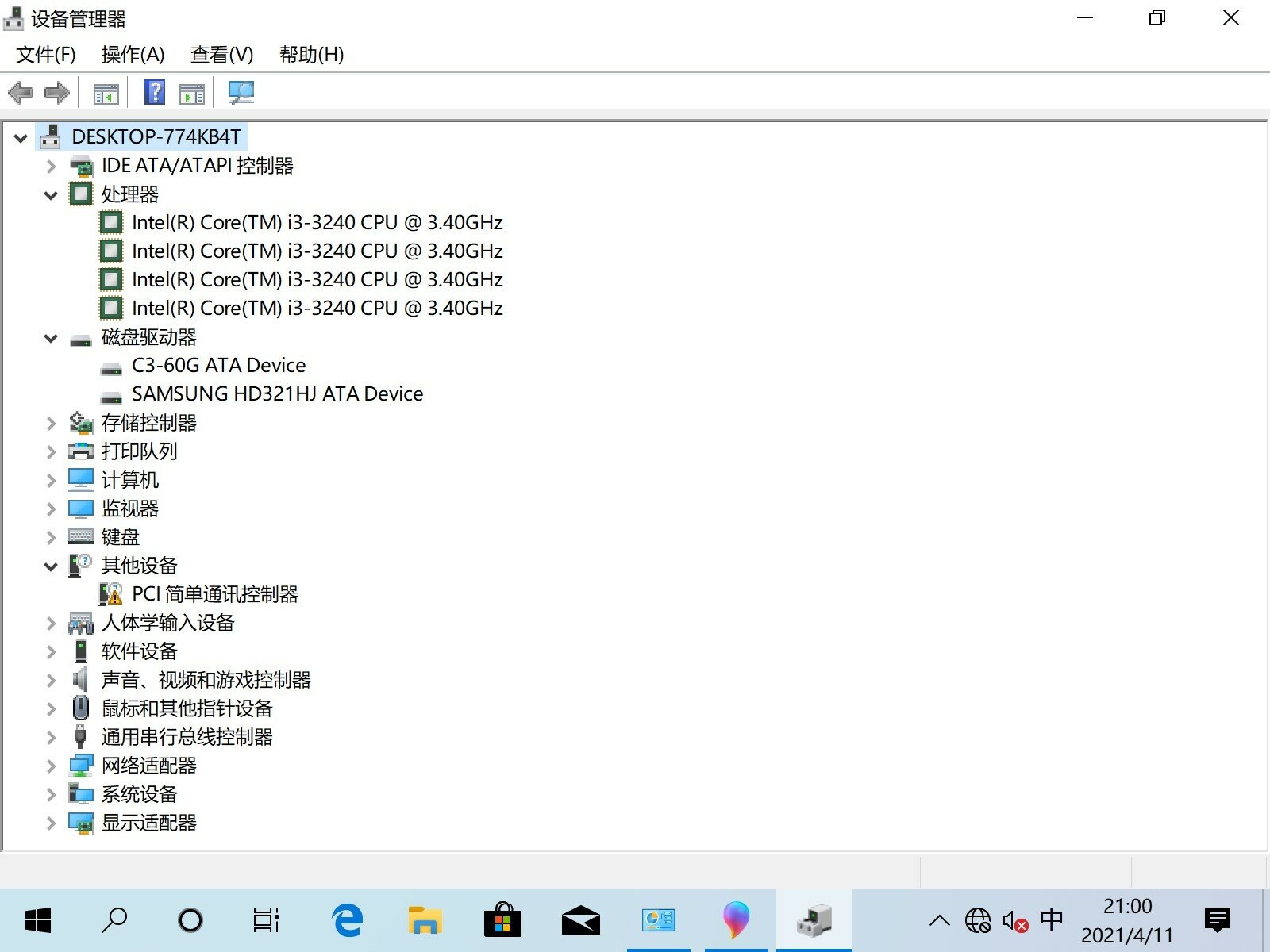Click the back arrow in toolbar
The height and width of the screenshot is (952, 1270).
(x=21, y=93)
